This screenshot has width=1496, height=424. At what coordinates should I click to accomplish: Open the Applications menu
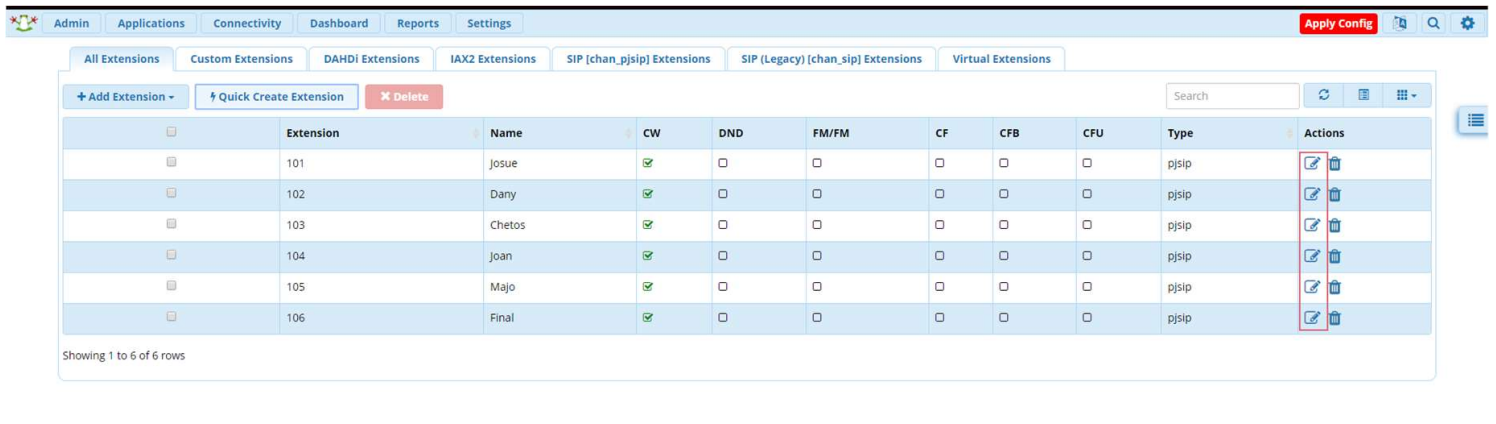[x=151, y=23]
